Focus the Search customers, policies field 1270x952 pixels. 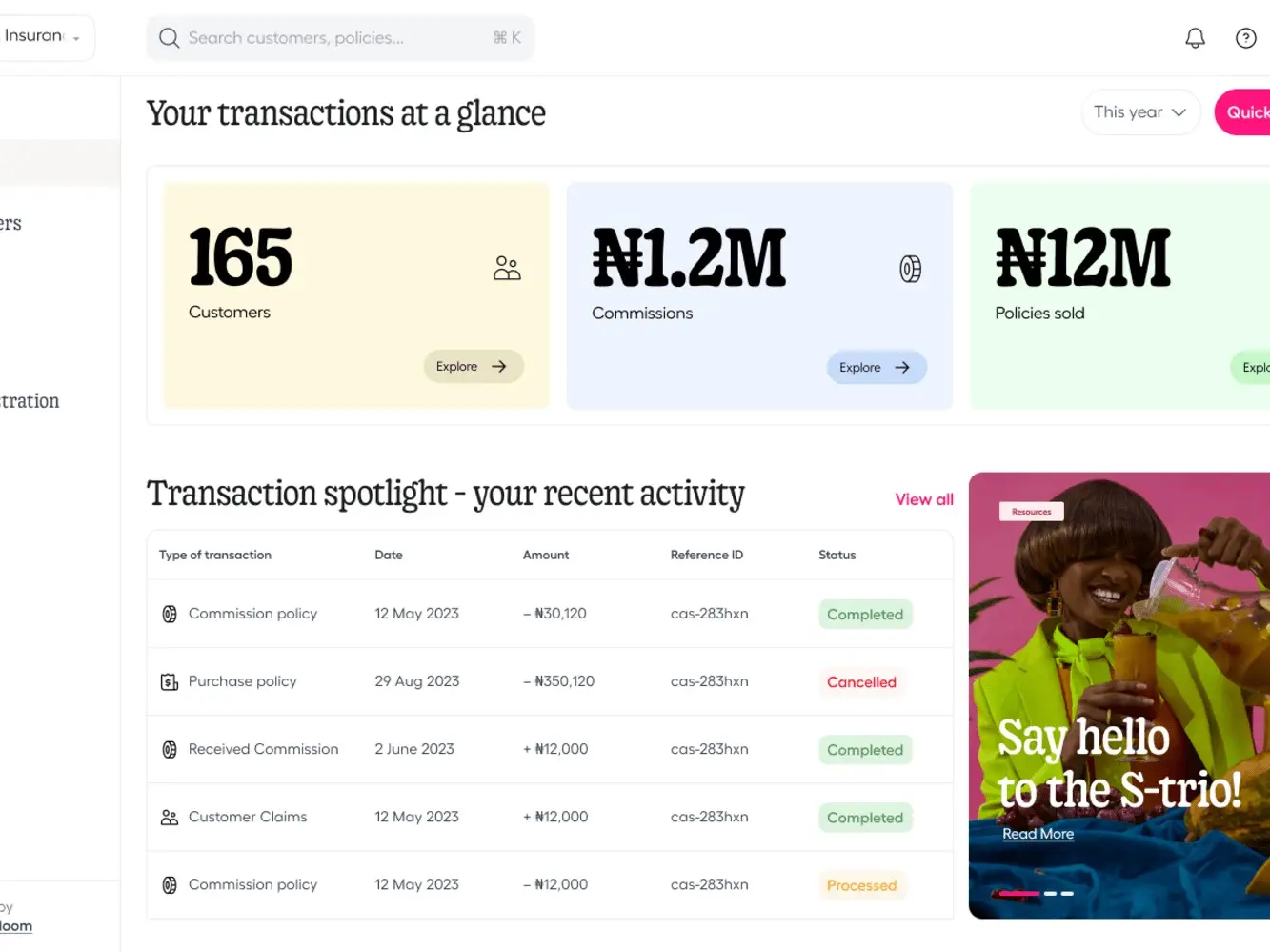(x=324, y=38)
